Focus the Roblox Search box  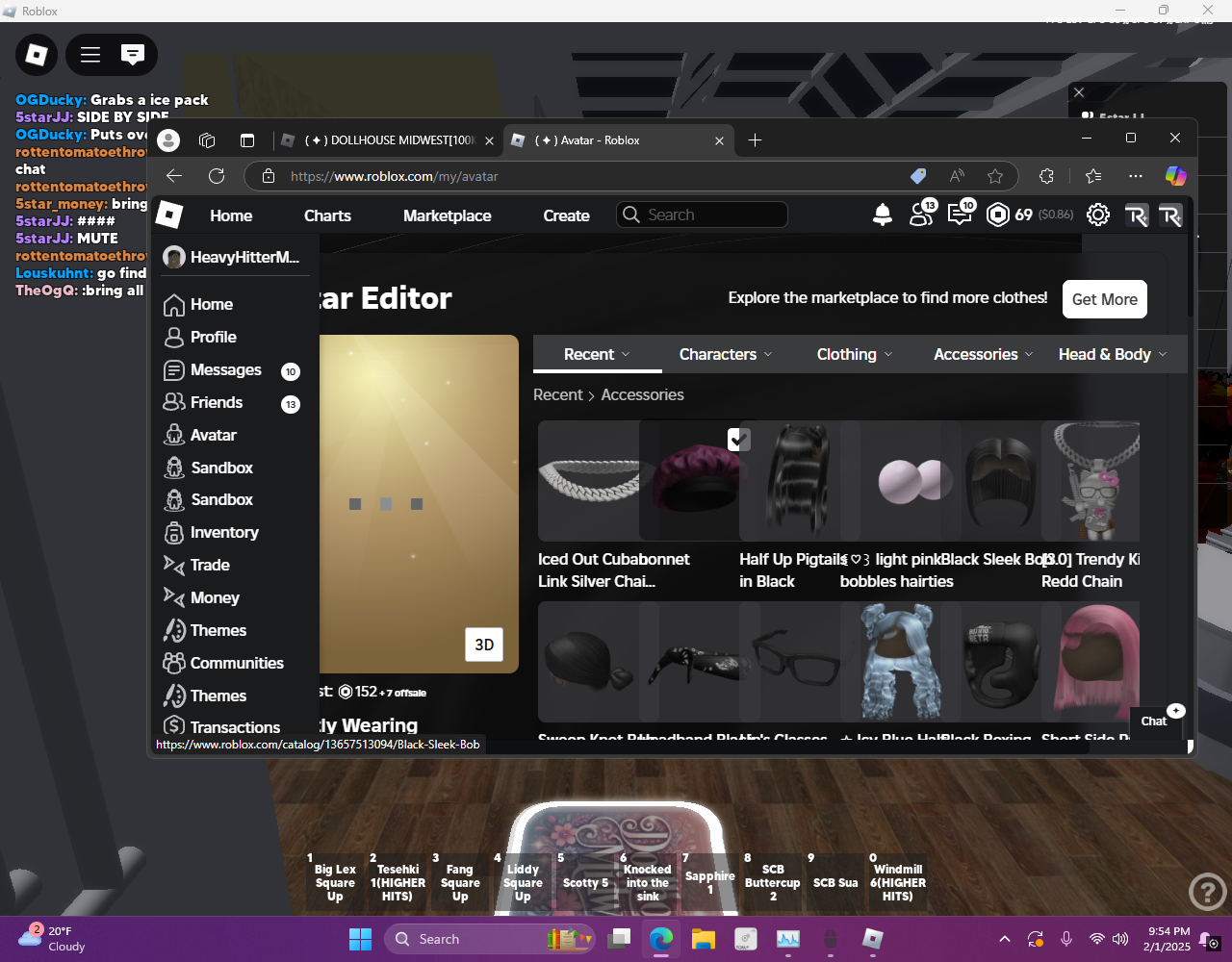[x=702, y=215]
